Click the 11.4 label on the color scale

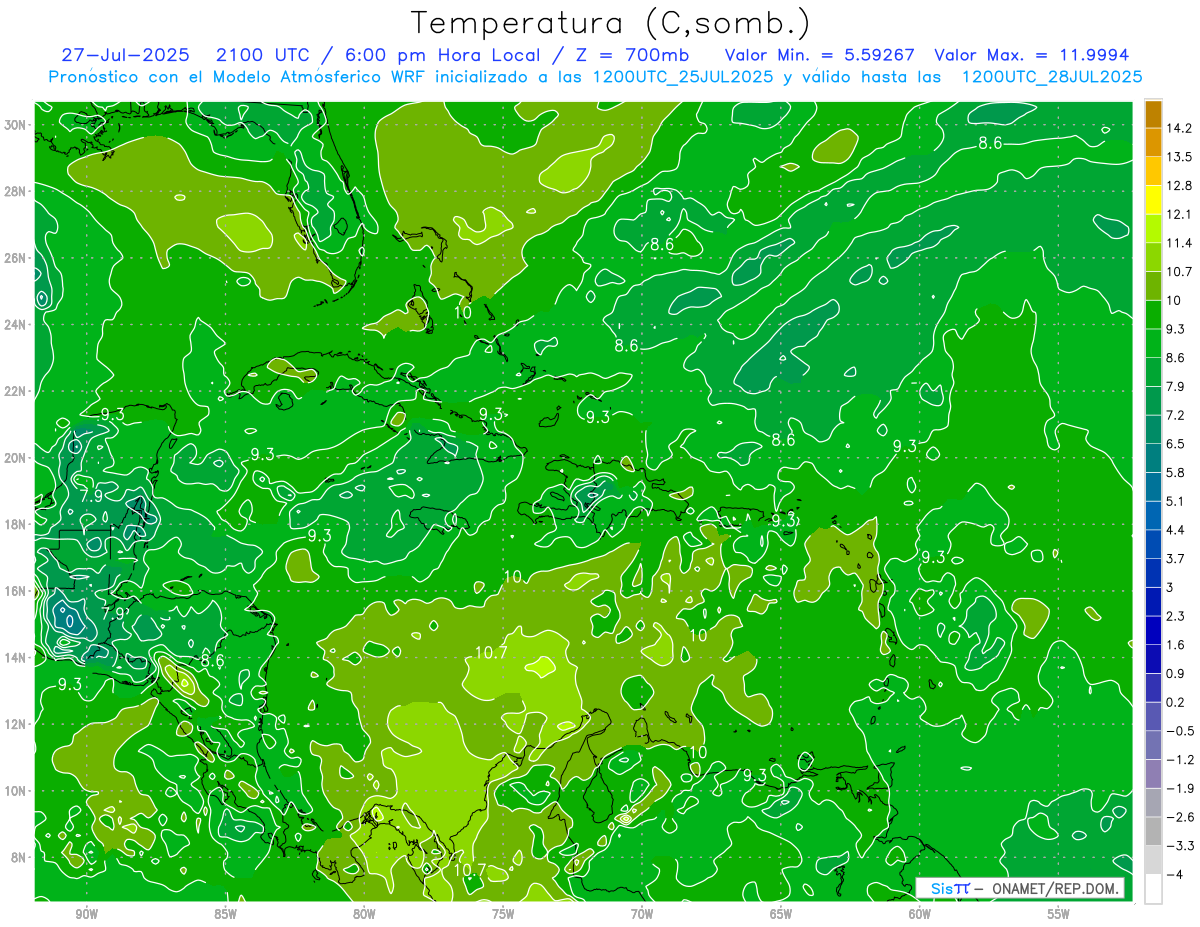pos(1179,243)
